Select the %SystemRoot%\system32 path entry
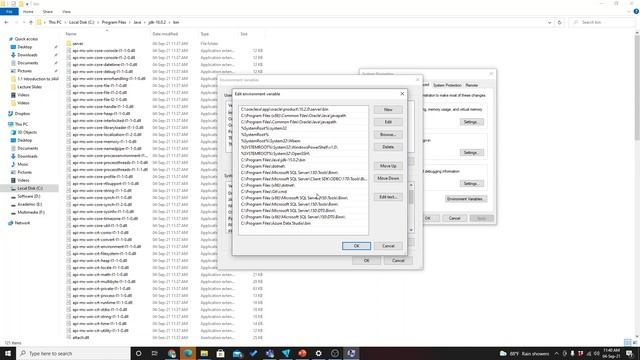Viewport: 640px width, 360px height. [x=303, y=128]
